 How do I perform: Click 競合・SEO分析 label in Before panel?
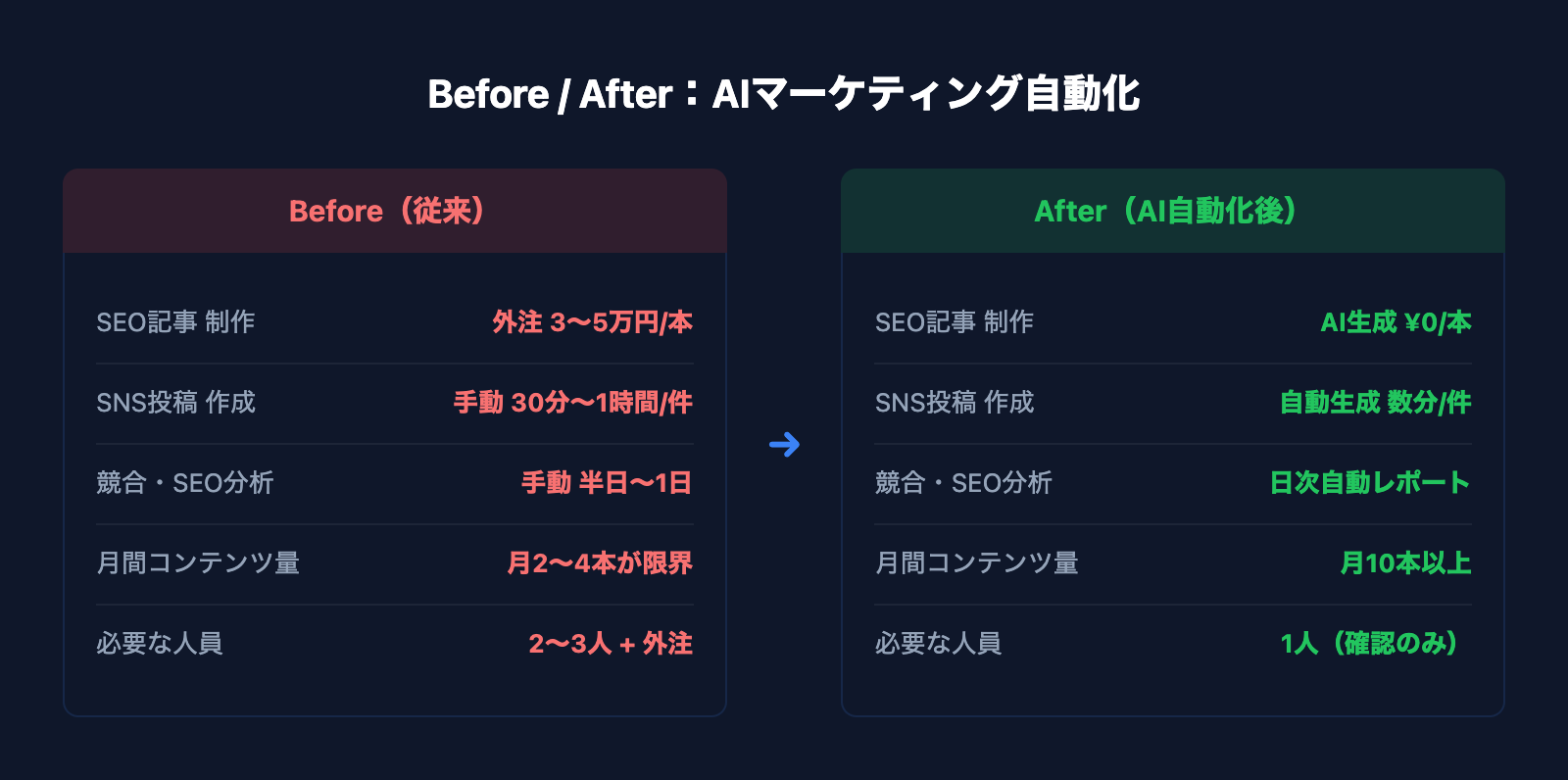(185, 483)
